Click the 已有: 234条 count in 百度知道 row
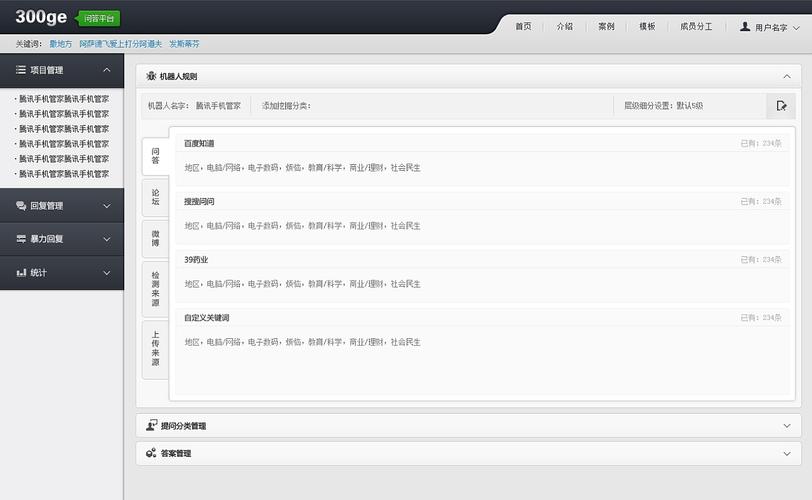Screen dimensions: 812x500 pyautogui.click(x=761, y=143)
